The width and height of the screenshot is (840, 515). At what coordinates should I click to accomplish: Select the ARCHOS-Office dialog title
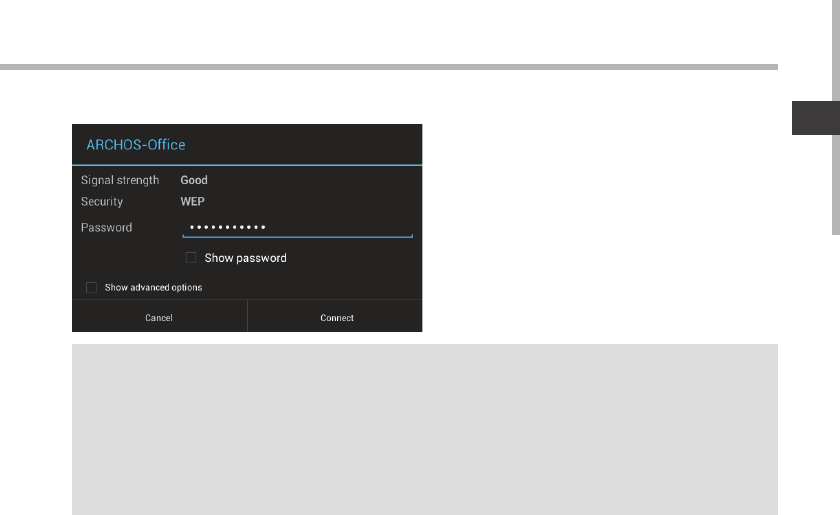point(136,145)
